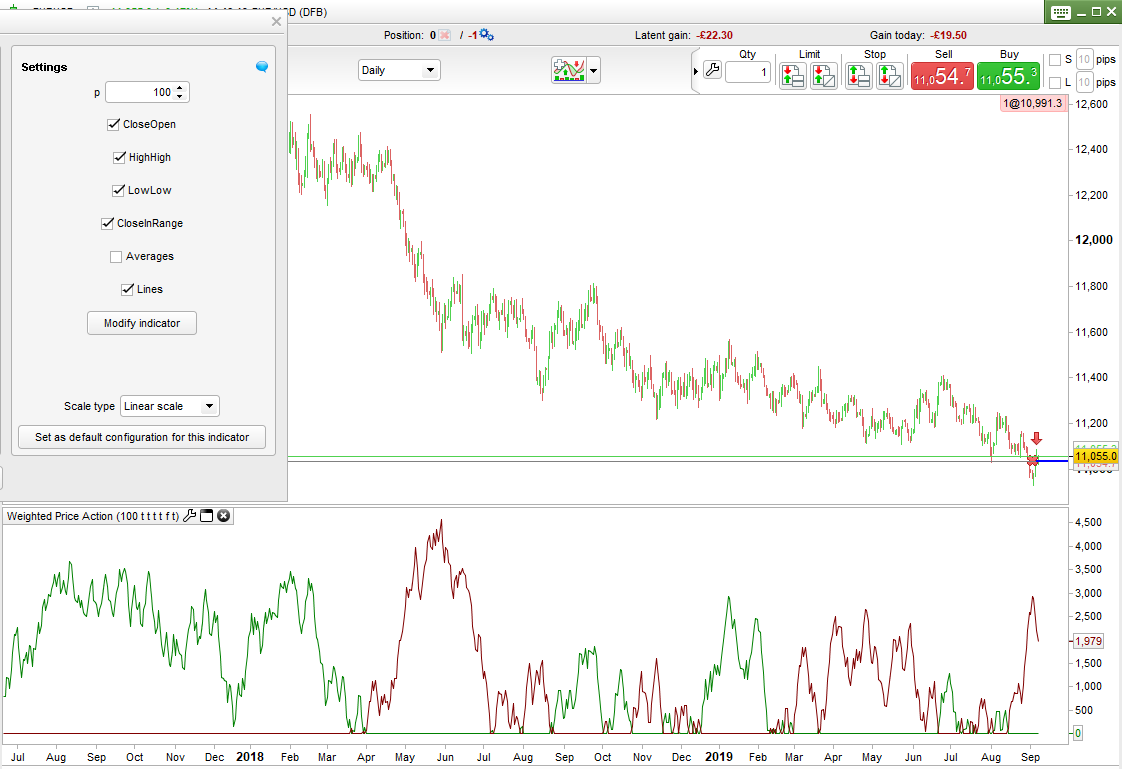Click the 11,055.0 yellow price label
1122x769 pixels.
coord(1096,456)
